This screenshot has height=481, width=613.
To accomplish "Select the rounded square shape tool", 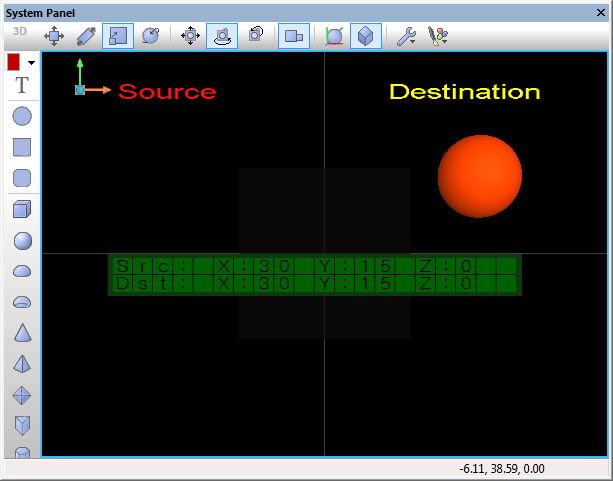I will (22, 178).
